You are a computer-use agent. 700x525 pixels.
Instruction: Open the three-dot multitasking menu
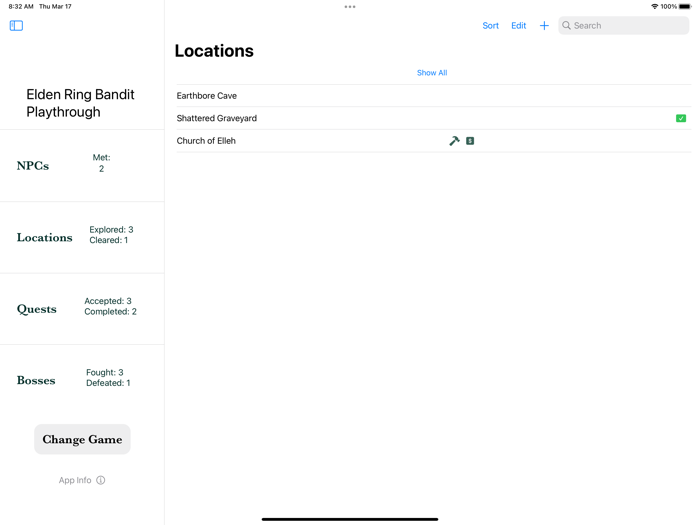pyautogui.click(x=350, y=7)
